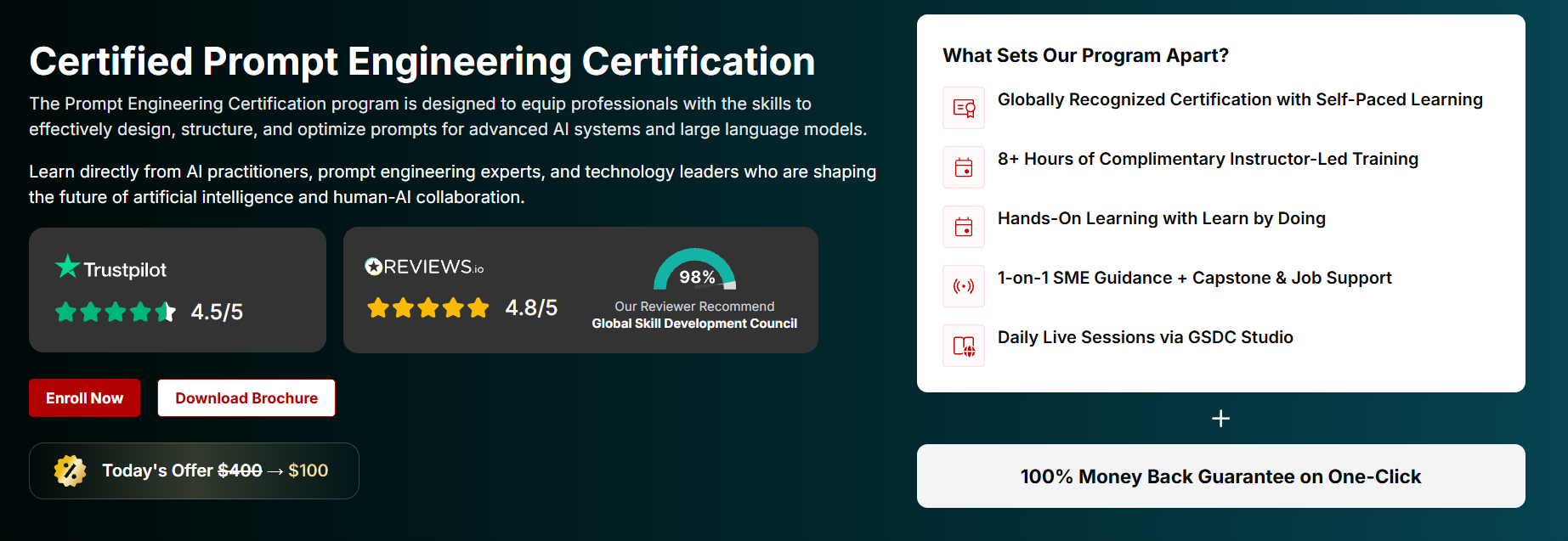Click the text 'Our Reviewer Recommend'
Viewport: 1568px width, 541px height.
(x=694, y=307)
